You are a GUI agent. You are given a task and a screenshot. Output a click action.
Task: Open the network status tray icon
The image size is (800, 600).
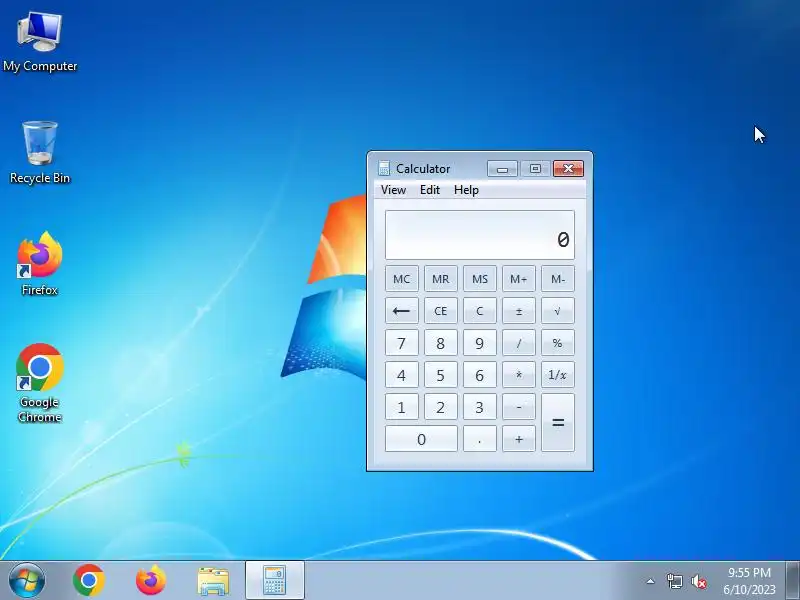point(674,581)
